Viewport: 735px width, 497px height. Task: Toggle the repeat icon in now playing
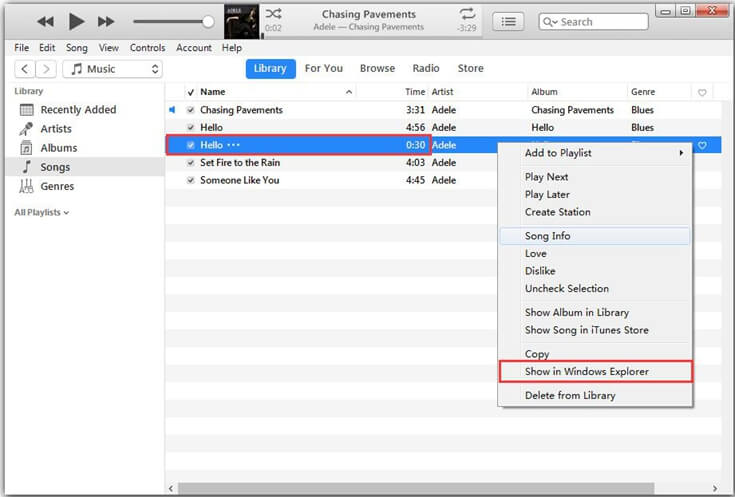[467, 13]
